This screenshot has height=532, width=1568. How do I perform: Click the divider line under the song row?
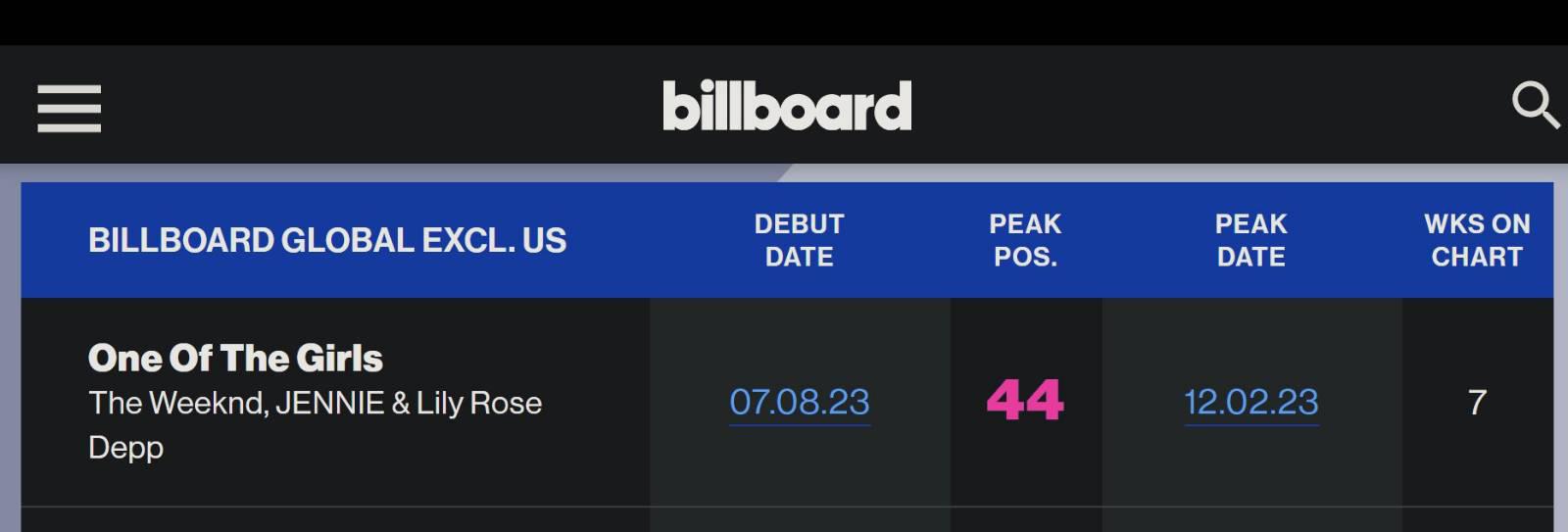click(787, 507)
